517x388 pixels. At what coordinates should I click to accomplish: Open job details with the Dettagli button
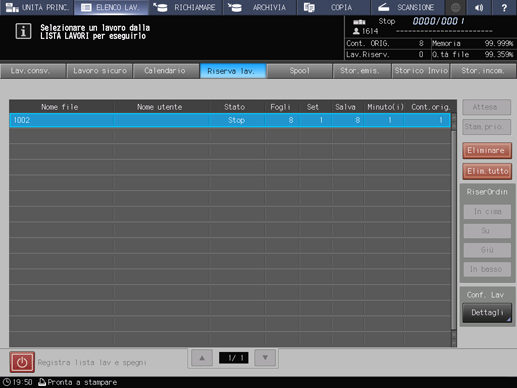click(x=487, y=313)
